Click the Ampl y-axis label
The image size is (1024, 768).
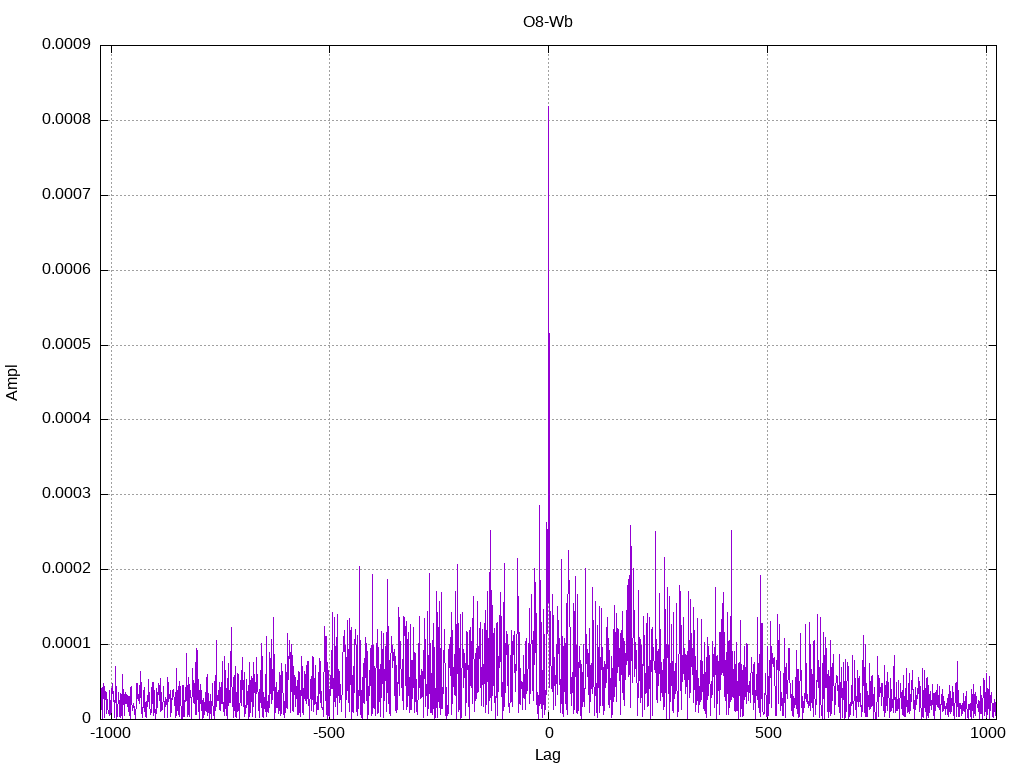(13, 382)
